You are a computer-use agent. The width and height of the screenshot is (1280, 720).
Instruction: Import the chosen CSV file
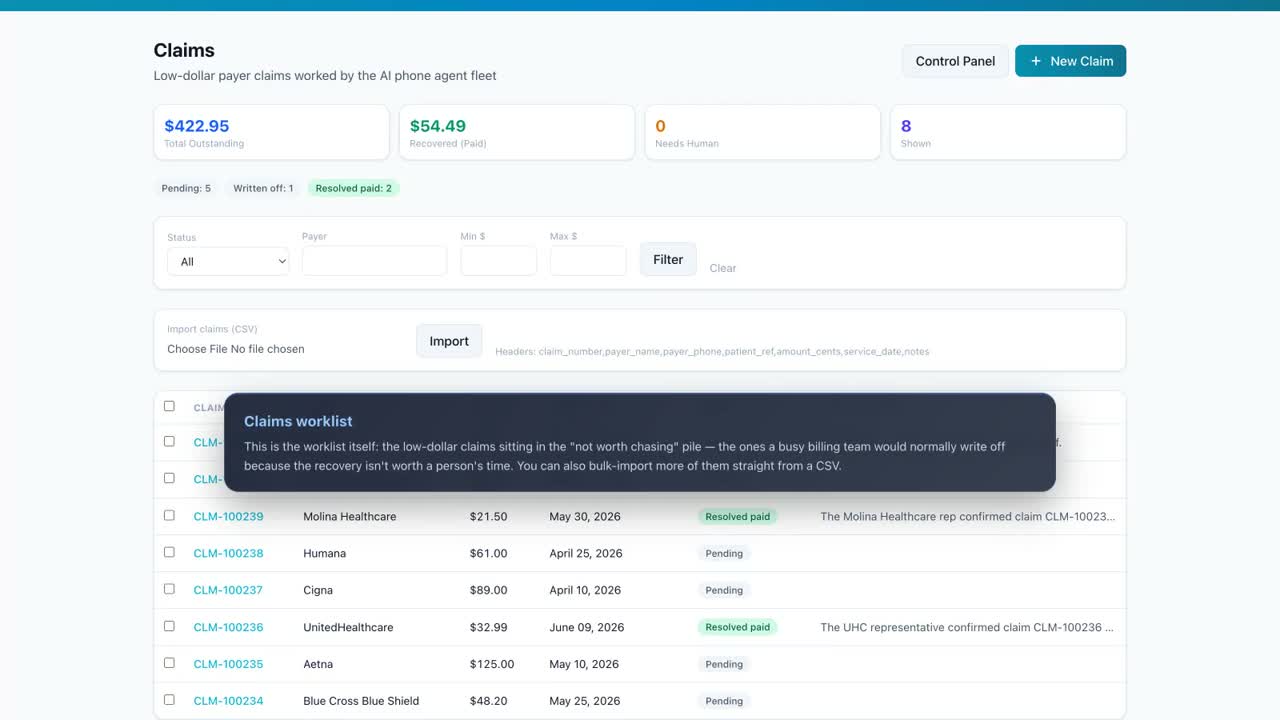449,341
